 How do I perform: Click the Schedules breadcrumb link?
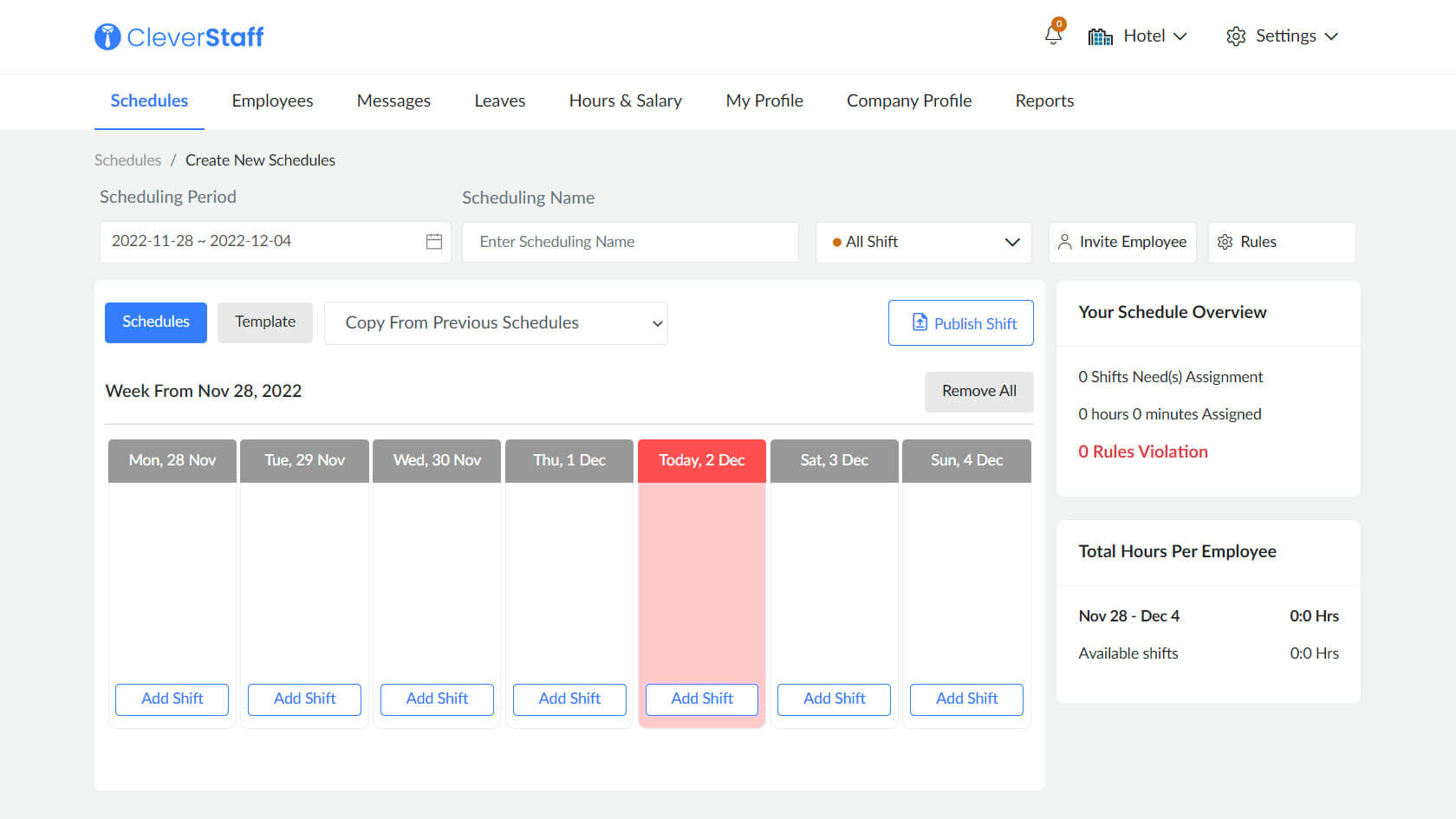[x=127, y=160]
